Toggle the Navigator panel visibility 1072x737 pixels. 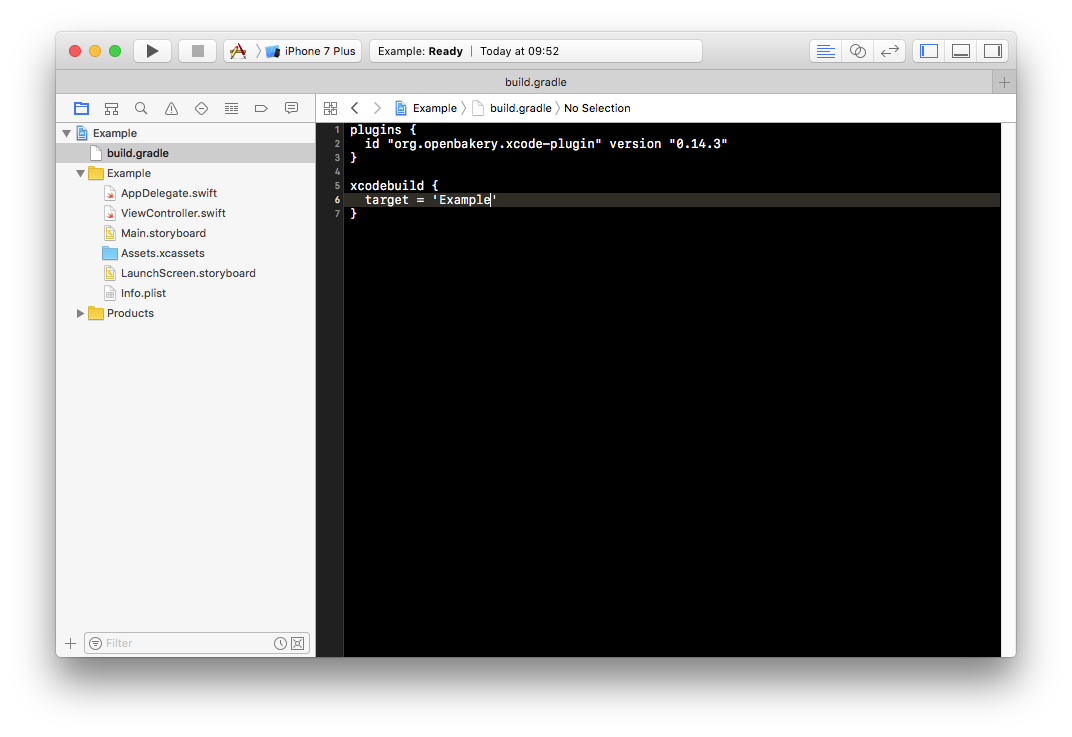tap(929, 51)
